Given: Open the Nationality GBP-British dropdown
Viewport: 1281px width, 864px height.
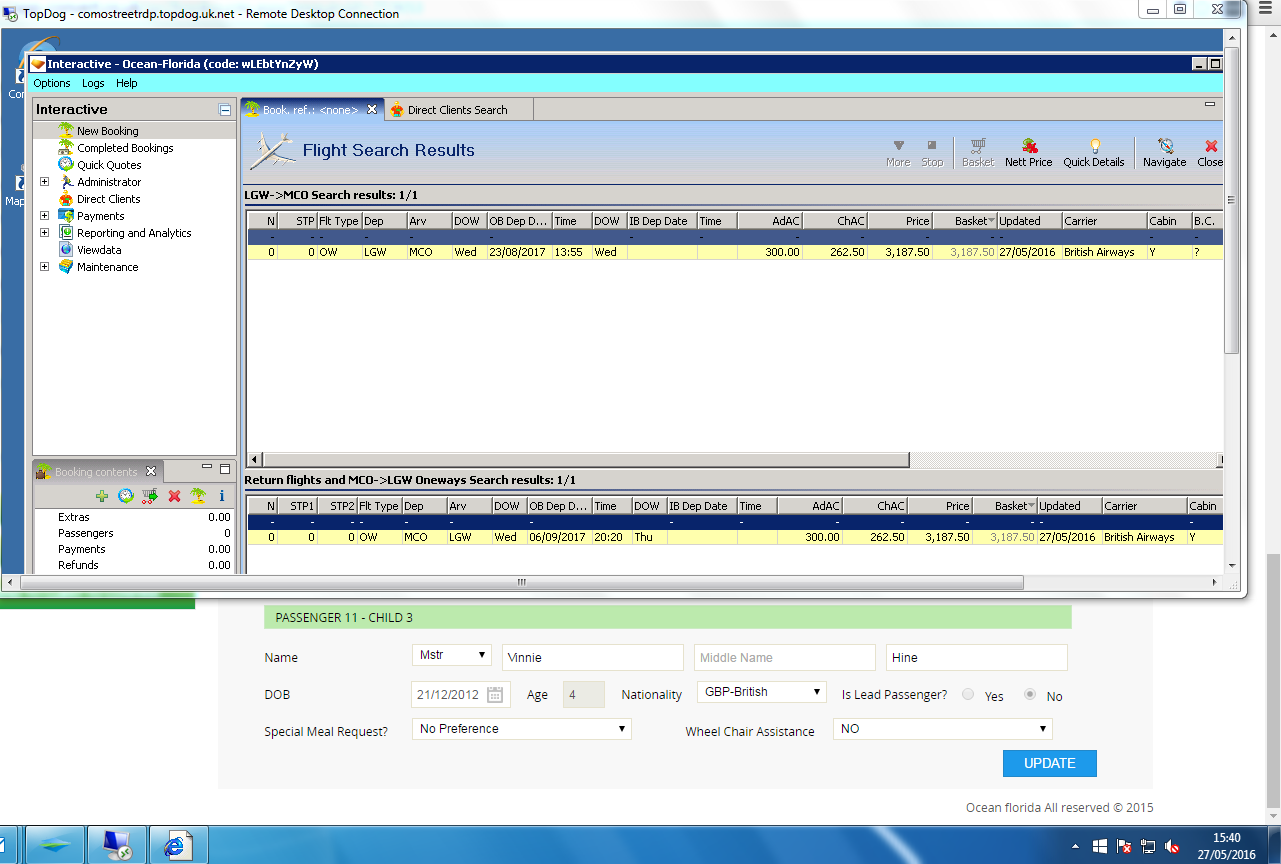Looking at the screenshot, I should pyautogui.click(x=761, y=693).
